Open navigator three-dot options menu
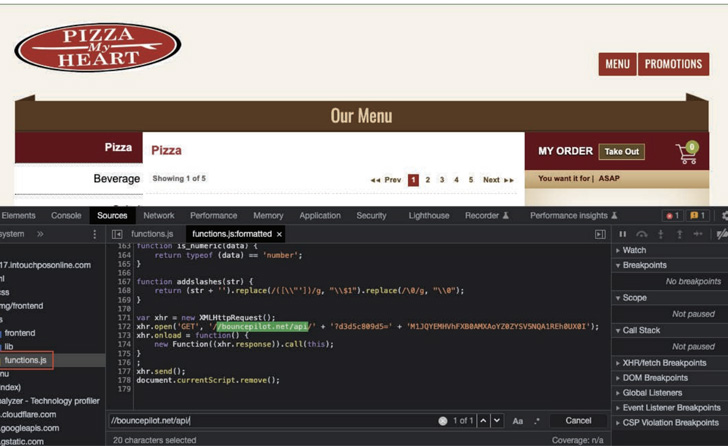Screen dimensions: 728x446 pyautogui.click(x=95, y=234)
